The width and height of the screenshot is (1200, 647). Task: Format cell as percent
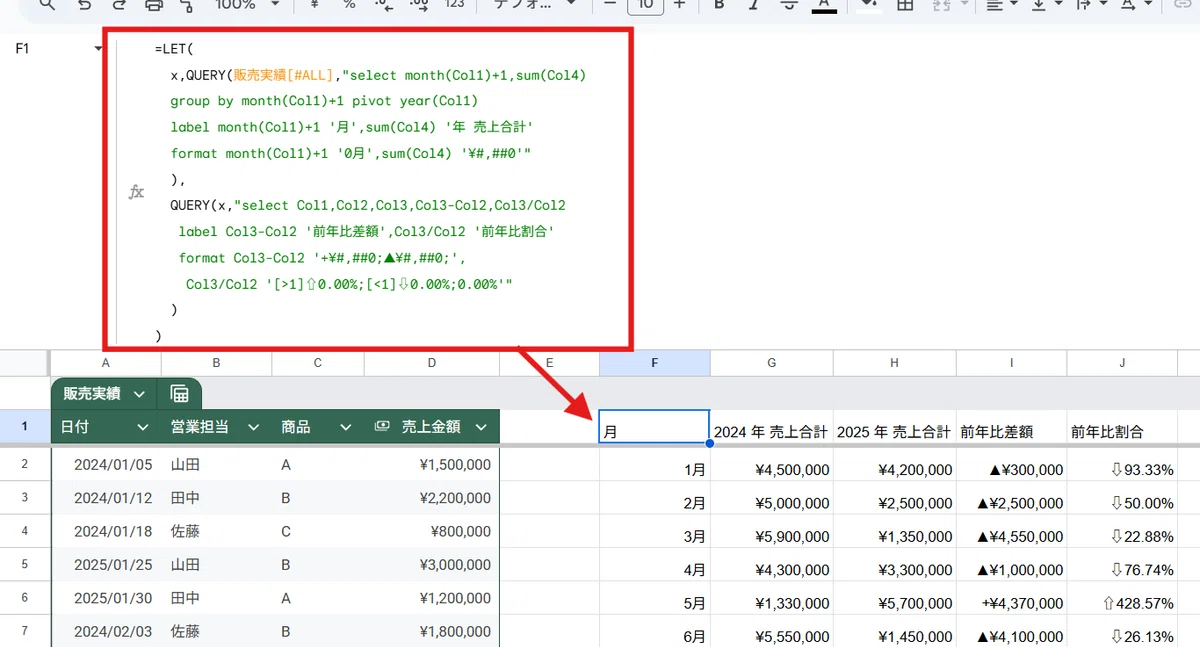(349, 5)
